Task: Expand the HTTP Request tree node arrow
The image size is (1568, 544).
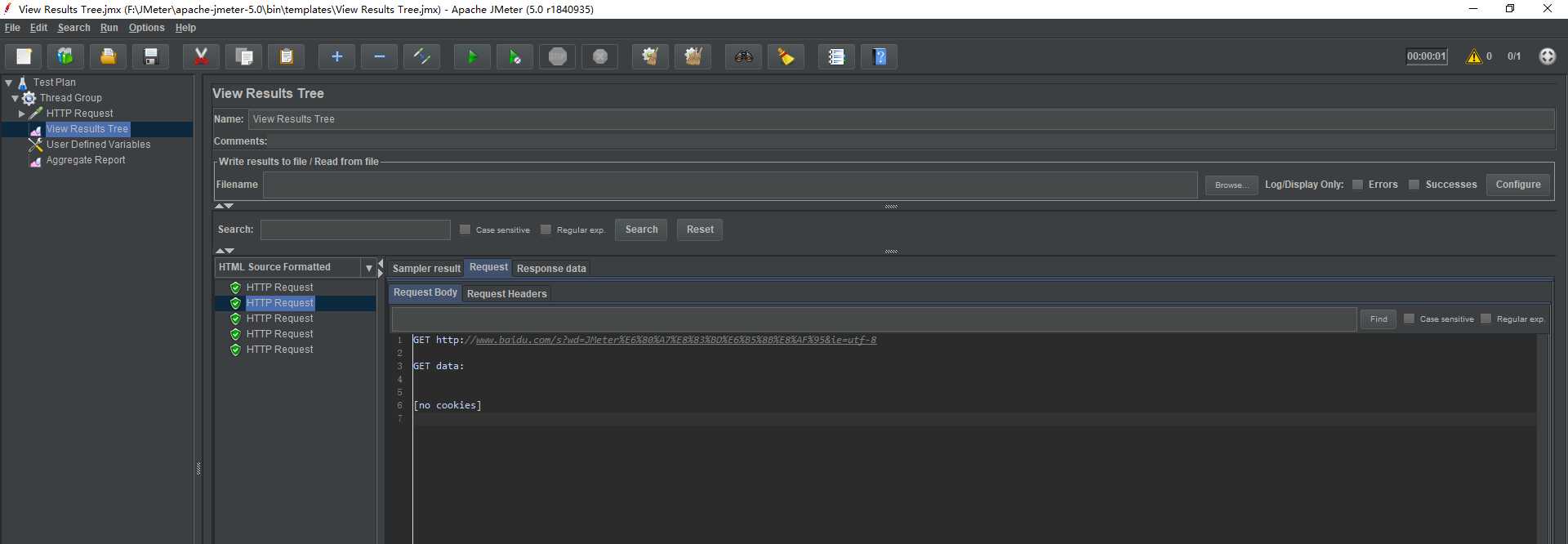Action: click(x=22, y=114)
